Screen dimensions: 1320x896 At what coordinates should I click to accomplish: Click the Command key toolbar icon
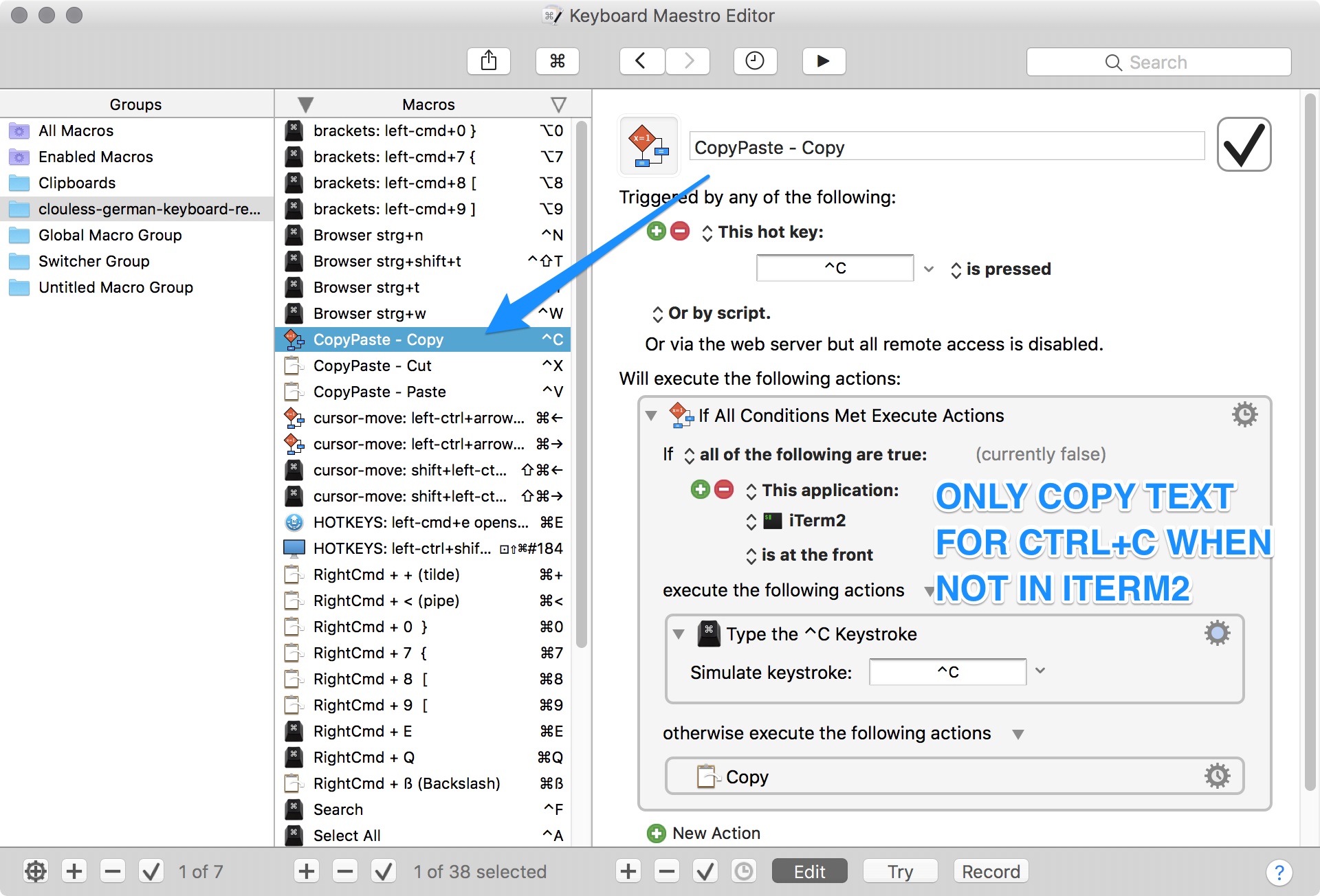[557, 61]
